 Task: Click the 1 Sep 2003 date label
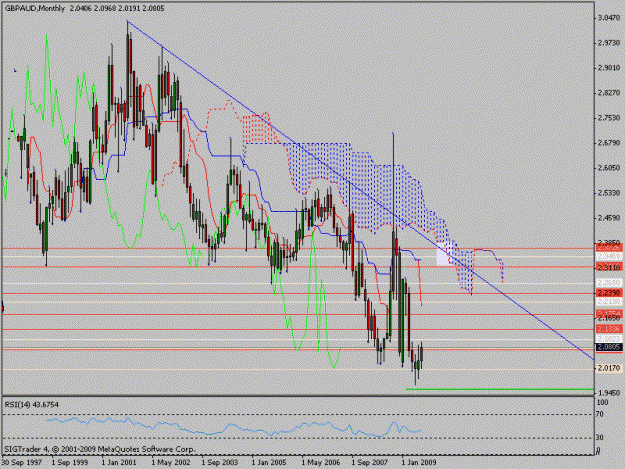pos(220,463)
